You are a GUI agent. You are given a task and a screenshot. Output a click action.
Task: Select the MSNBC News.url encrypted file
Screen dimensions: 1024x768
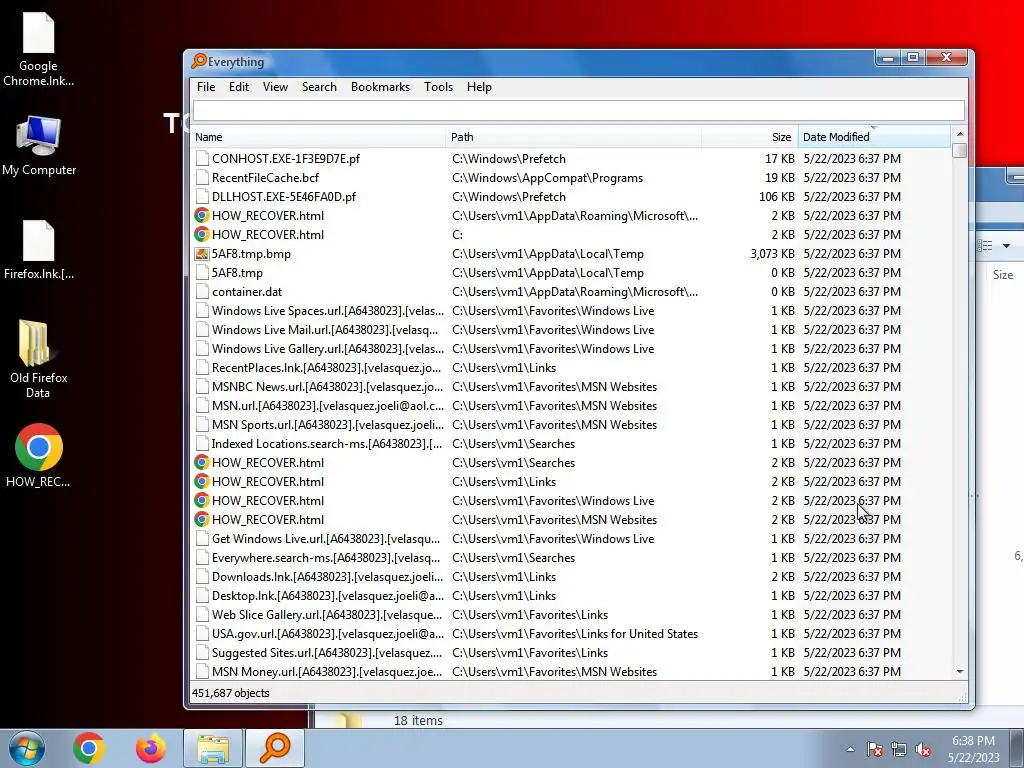(x=571, y=387)
